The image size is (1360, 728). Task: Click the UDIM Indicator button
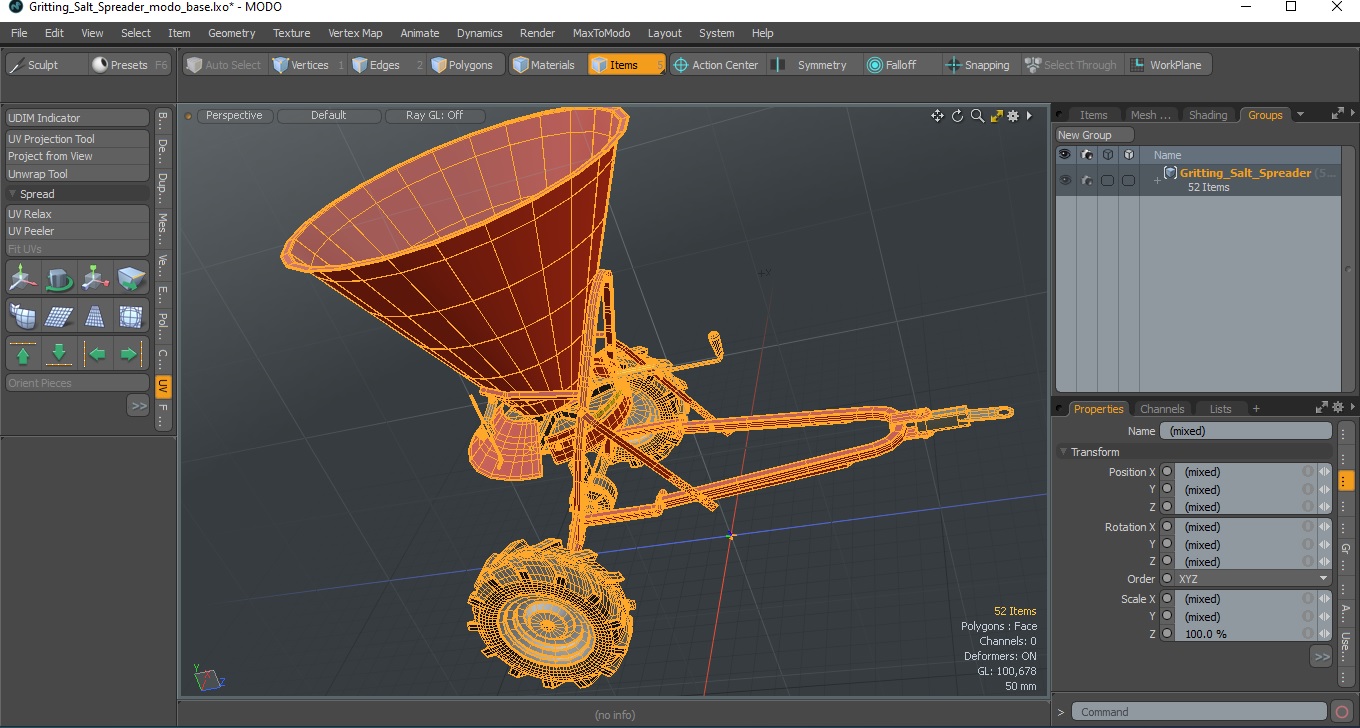pos(77,118)
